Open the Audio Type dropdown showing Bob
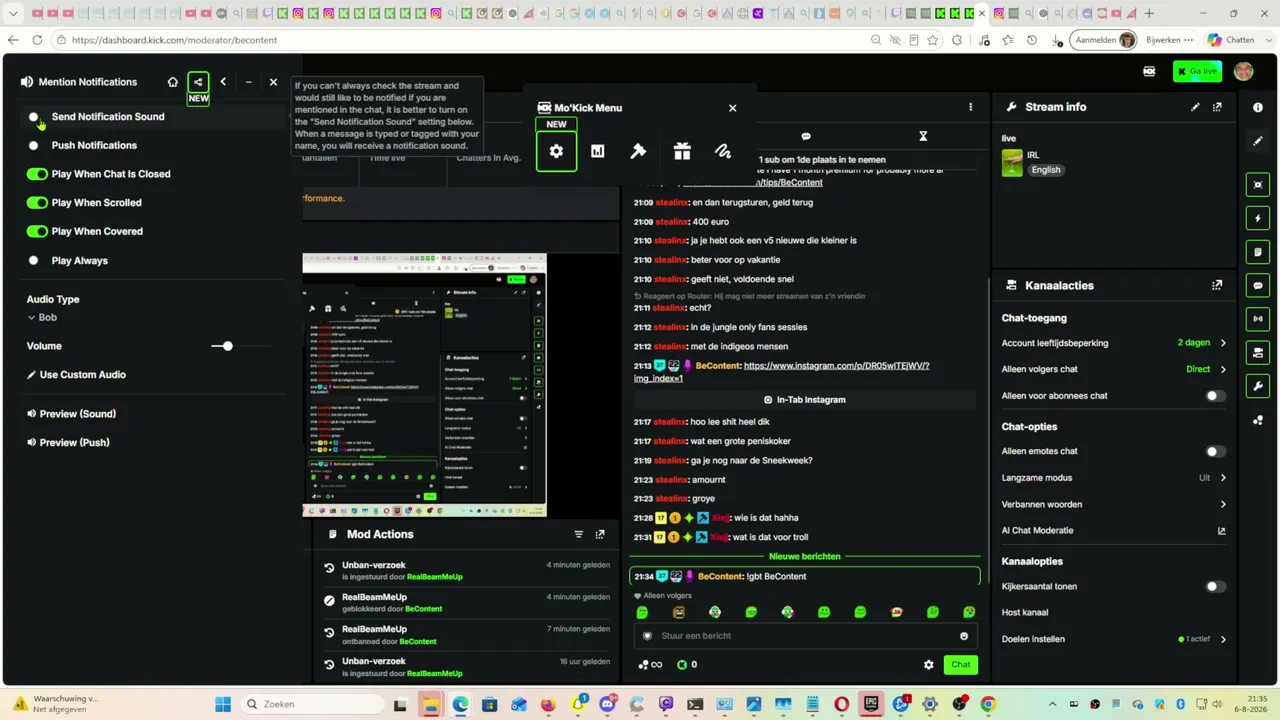 click(42, 318)
